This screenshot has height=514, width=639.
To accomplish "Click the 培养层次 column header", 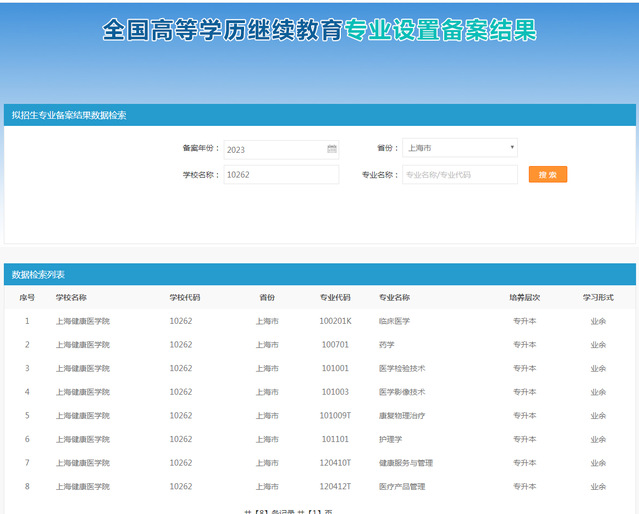I will [524, 297].
